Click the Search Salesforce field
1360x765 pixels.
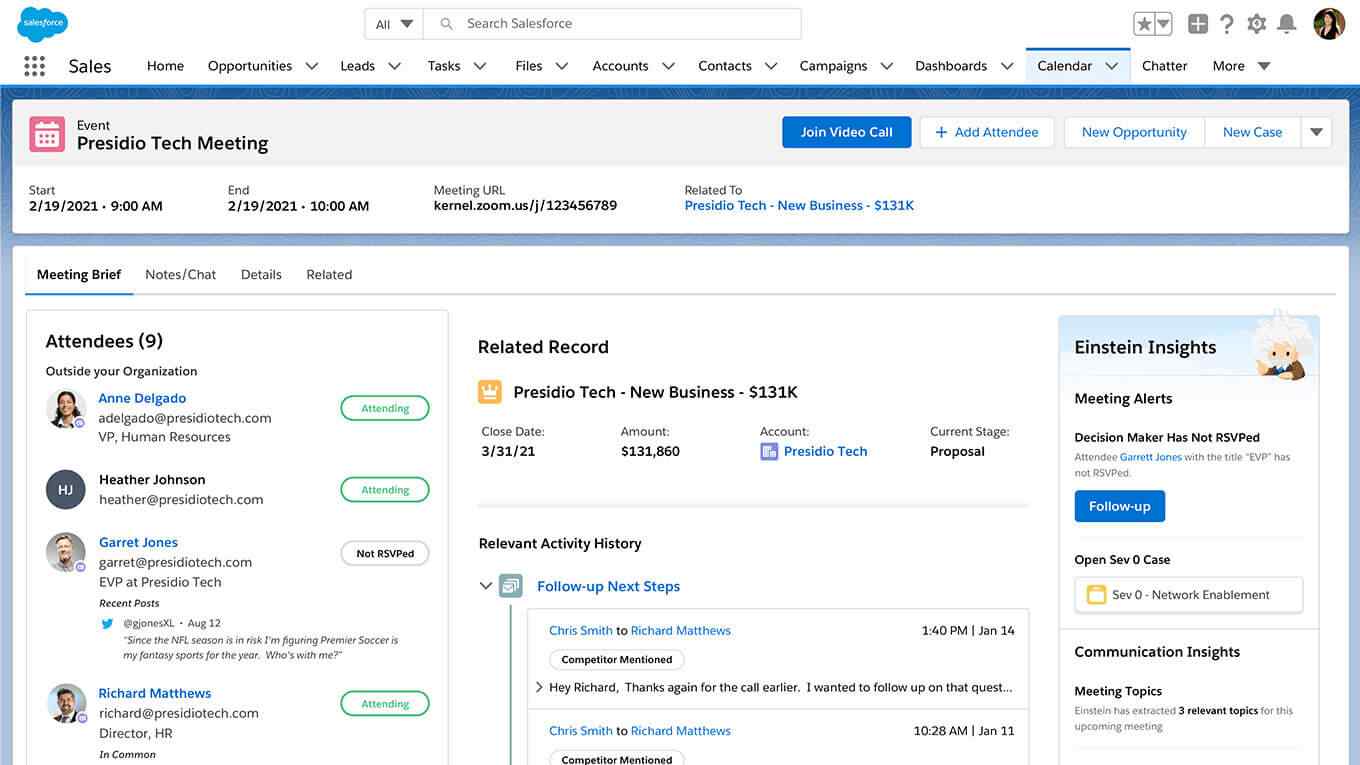pos(612,24)
